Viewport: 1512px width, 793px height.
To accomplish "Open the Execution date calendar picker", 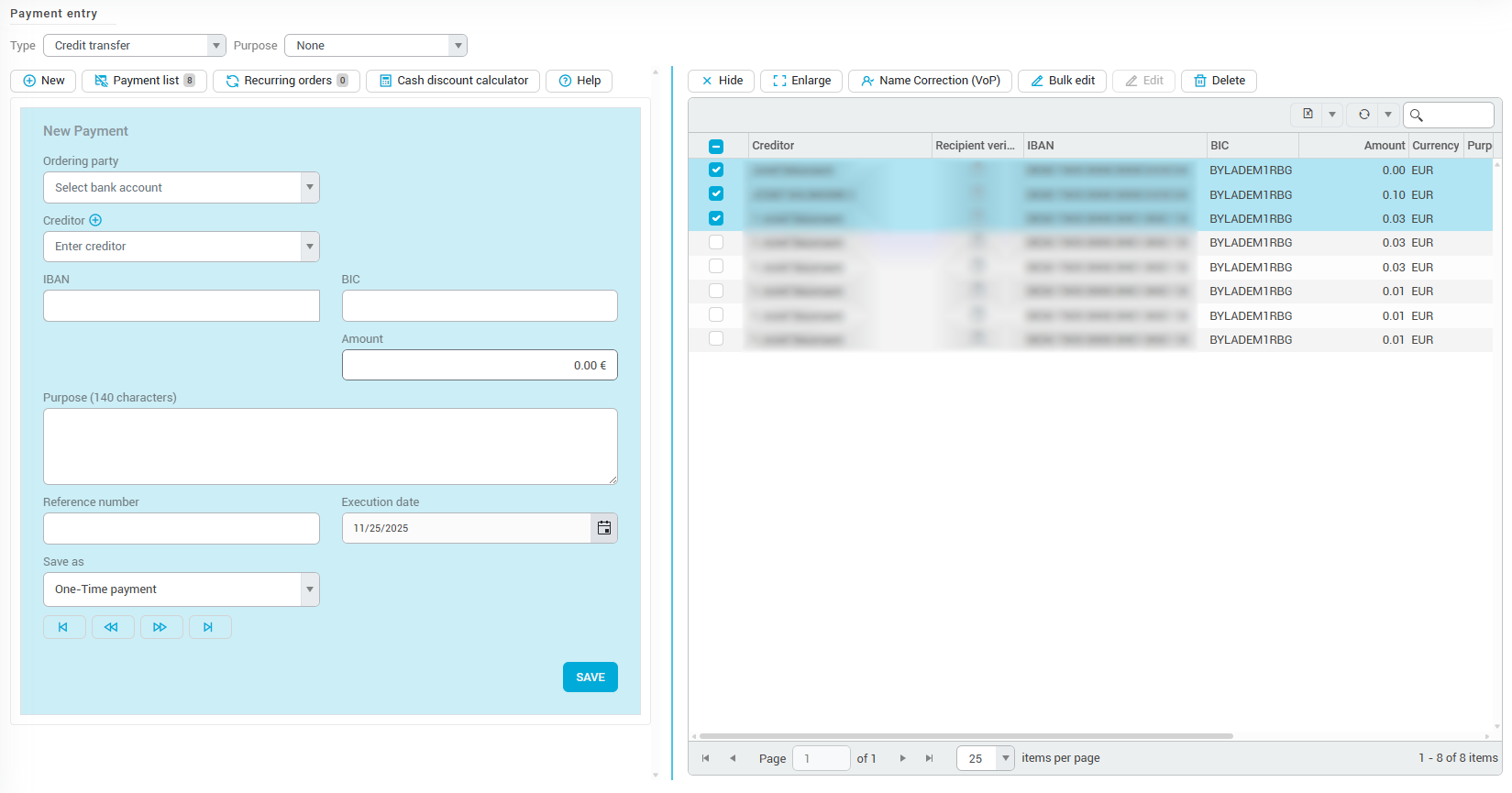I will (603, 528).
